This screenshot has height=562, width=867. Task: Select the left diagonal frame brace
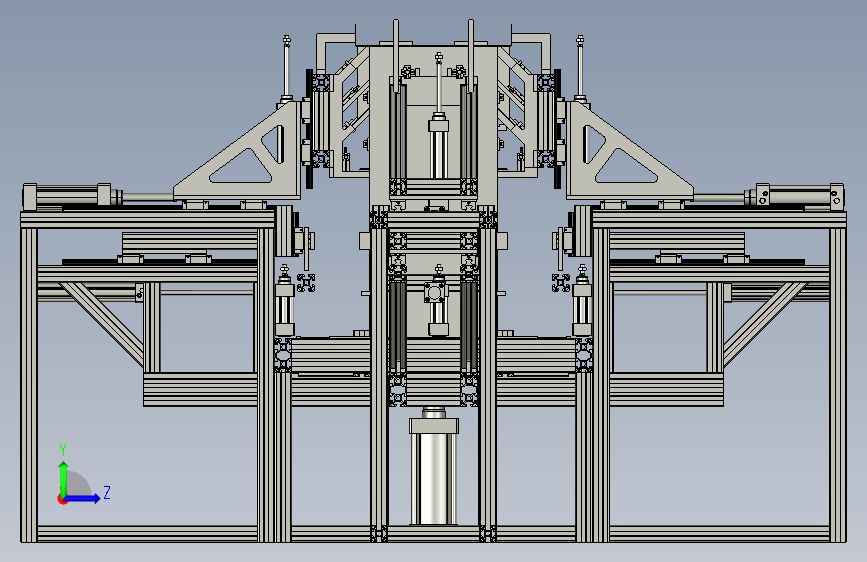point(102,324)
